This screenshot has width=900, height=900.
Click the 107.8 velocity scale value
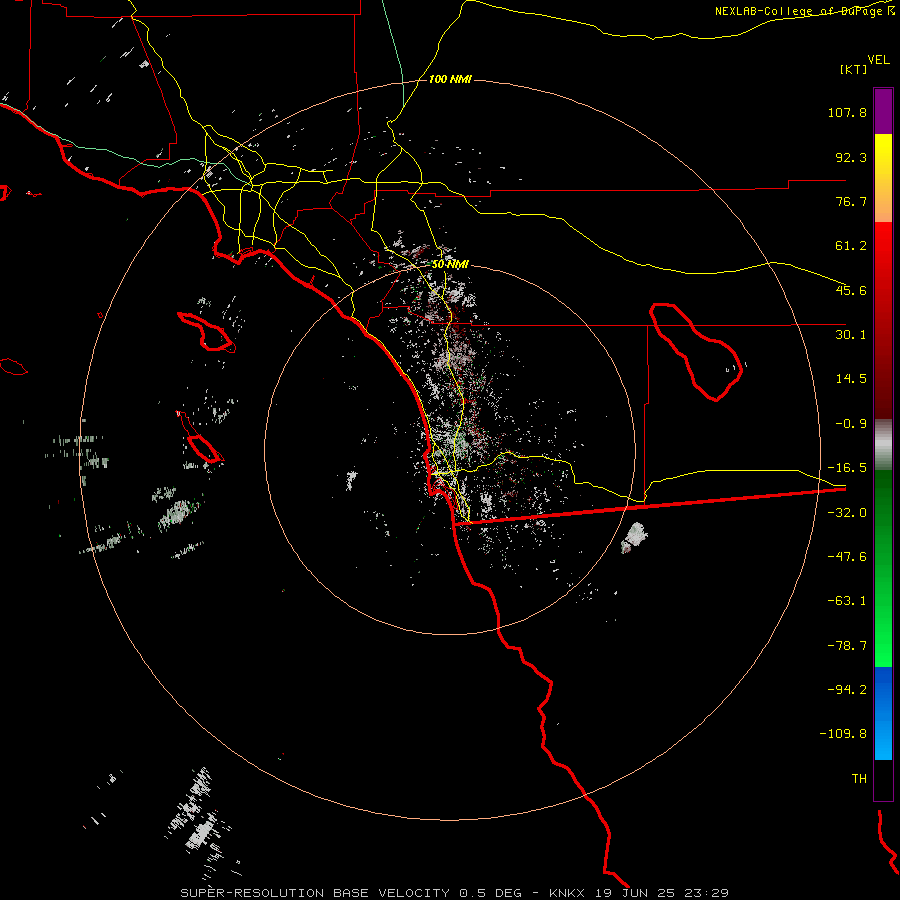(x=847, y=112)
